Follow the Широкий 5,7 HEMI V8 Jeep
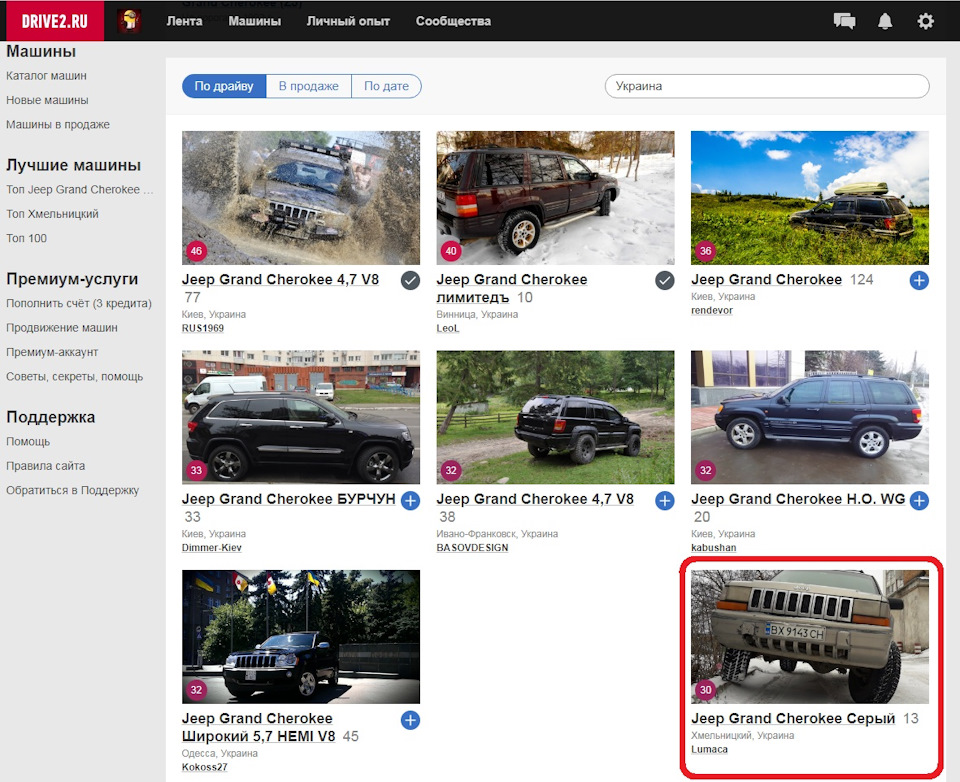960x782 pixels. click(410, 720)
